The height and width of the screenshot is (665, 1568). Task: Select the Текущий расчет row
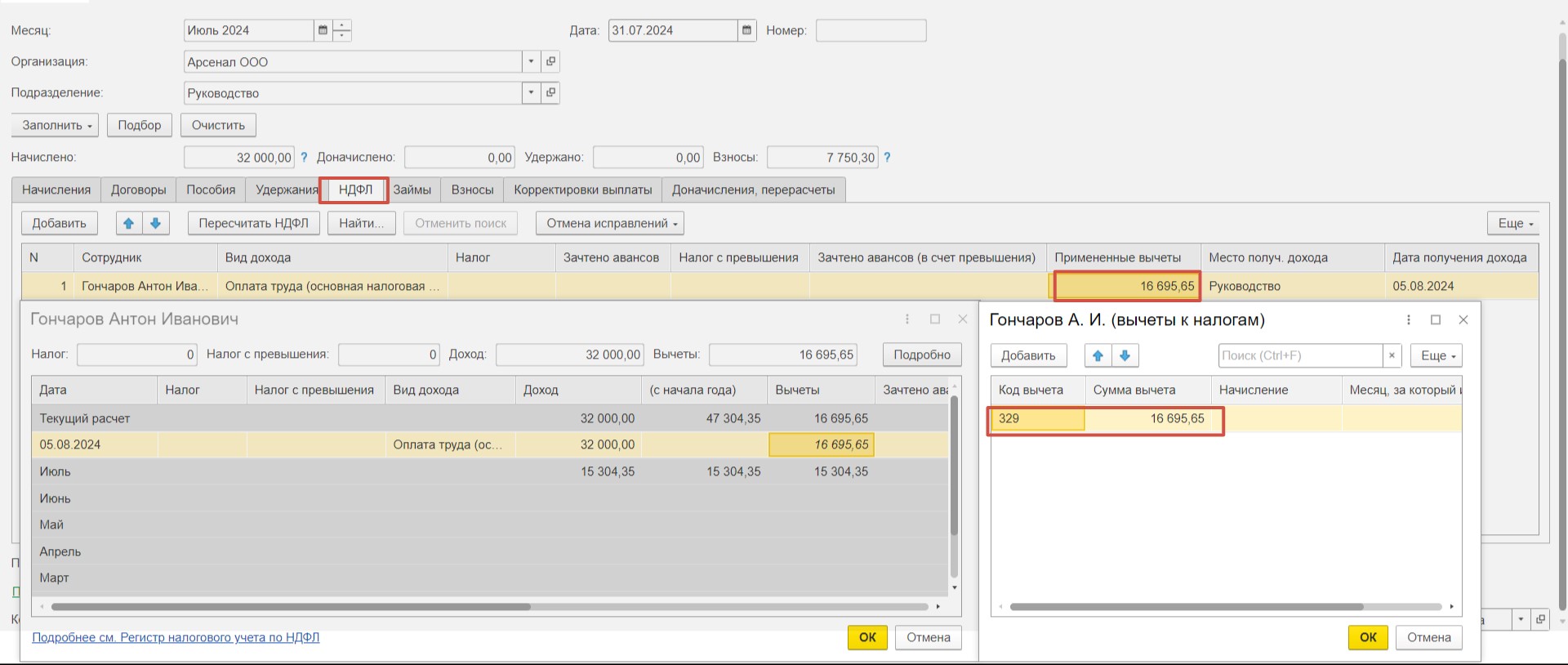pyautogui.click(x=490, y=418)
